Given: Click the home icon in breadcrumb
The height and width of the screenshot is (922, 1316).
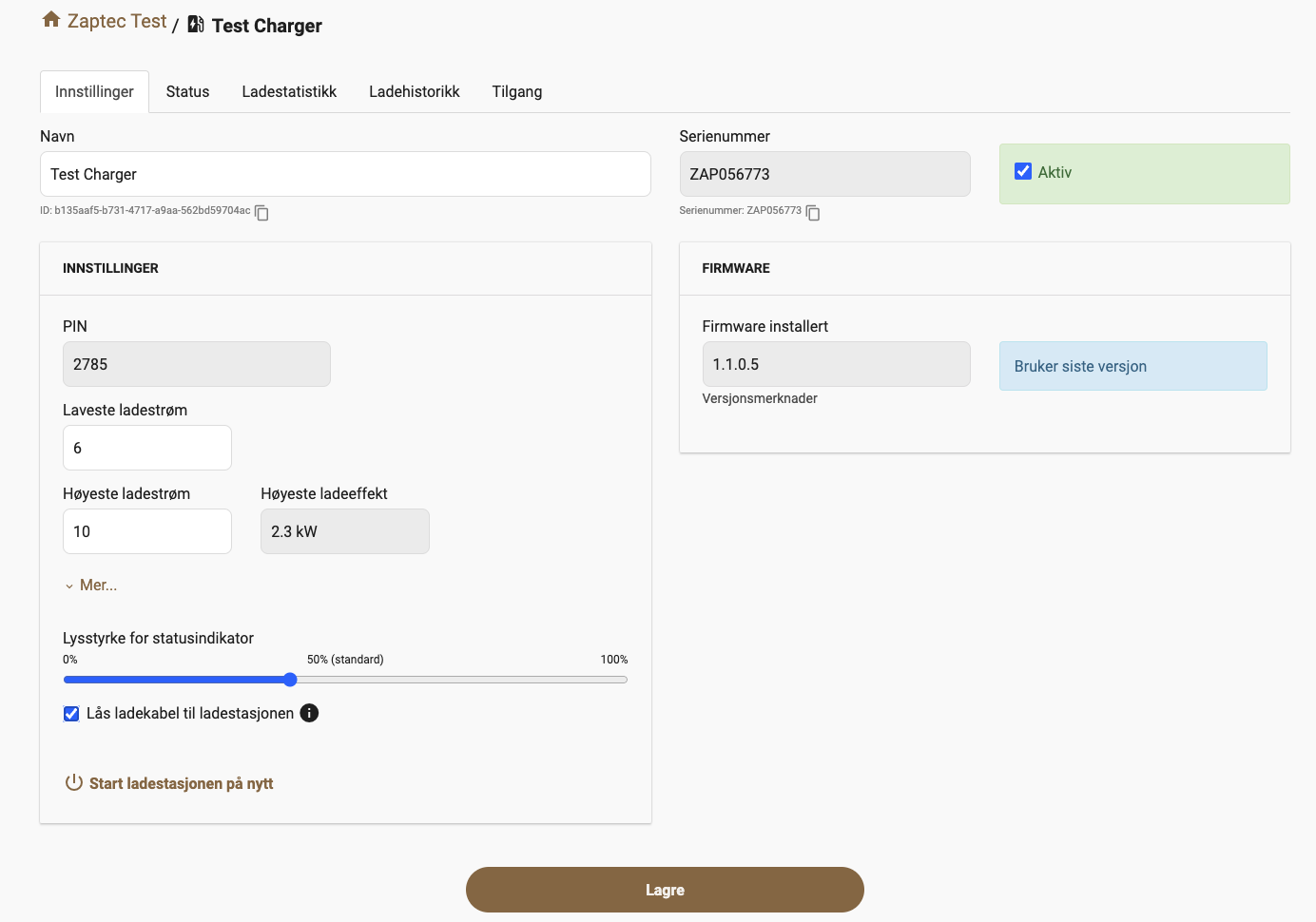Looking at the screenshot, I should [51, 20].
